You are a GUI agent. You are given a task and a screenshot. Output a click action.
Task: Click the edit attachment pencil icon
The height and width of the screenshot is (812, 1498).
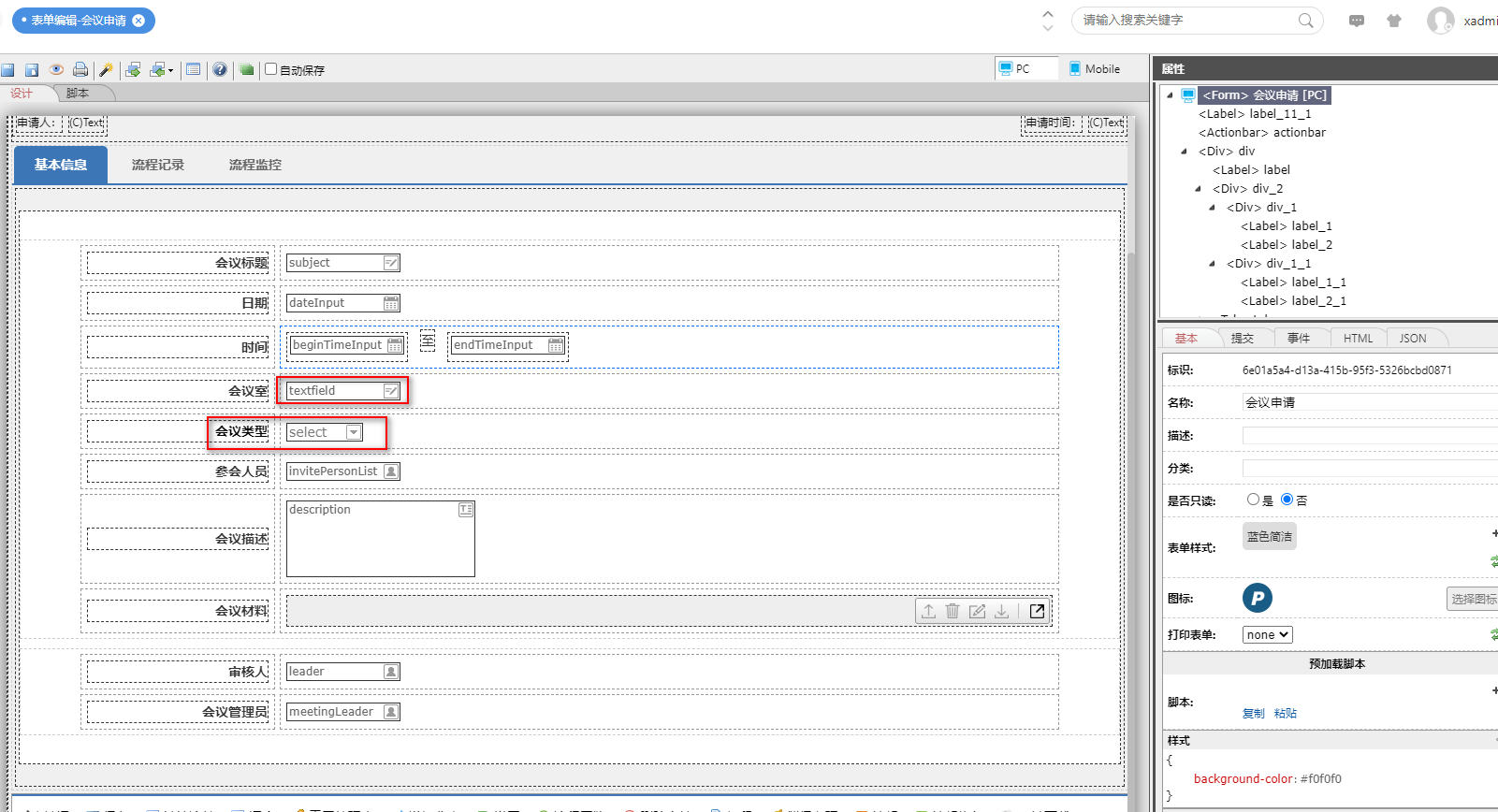pyautogui.click(x=977, y=611)
